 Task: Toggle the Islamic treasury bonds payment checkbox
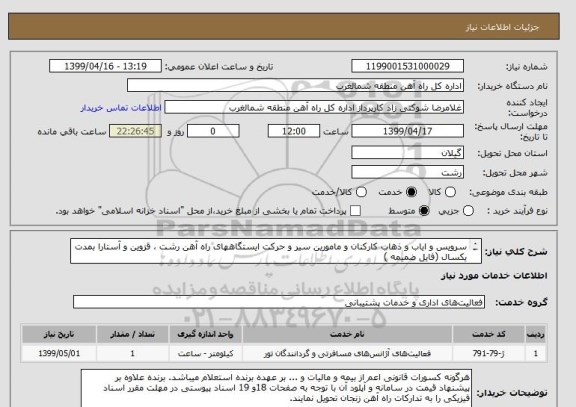coord(355,211)
